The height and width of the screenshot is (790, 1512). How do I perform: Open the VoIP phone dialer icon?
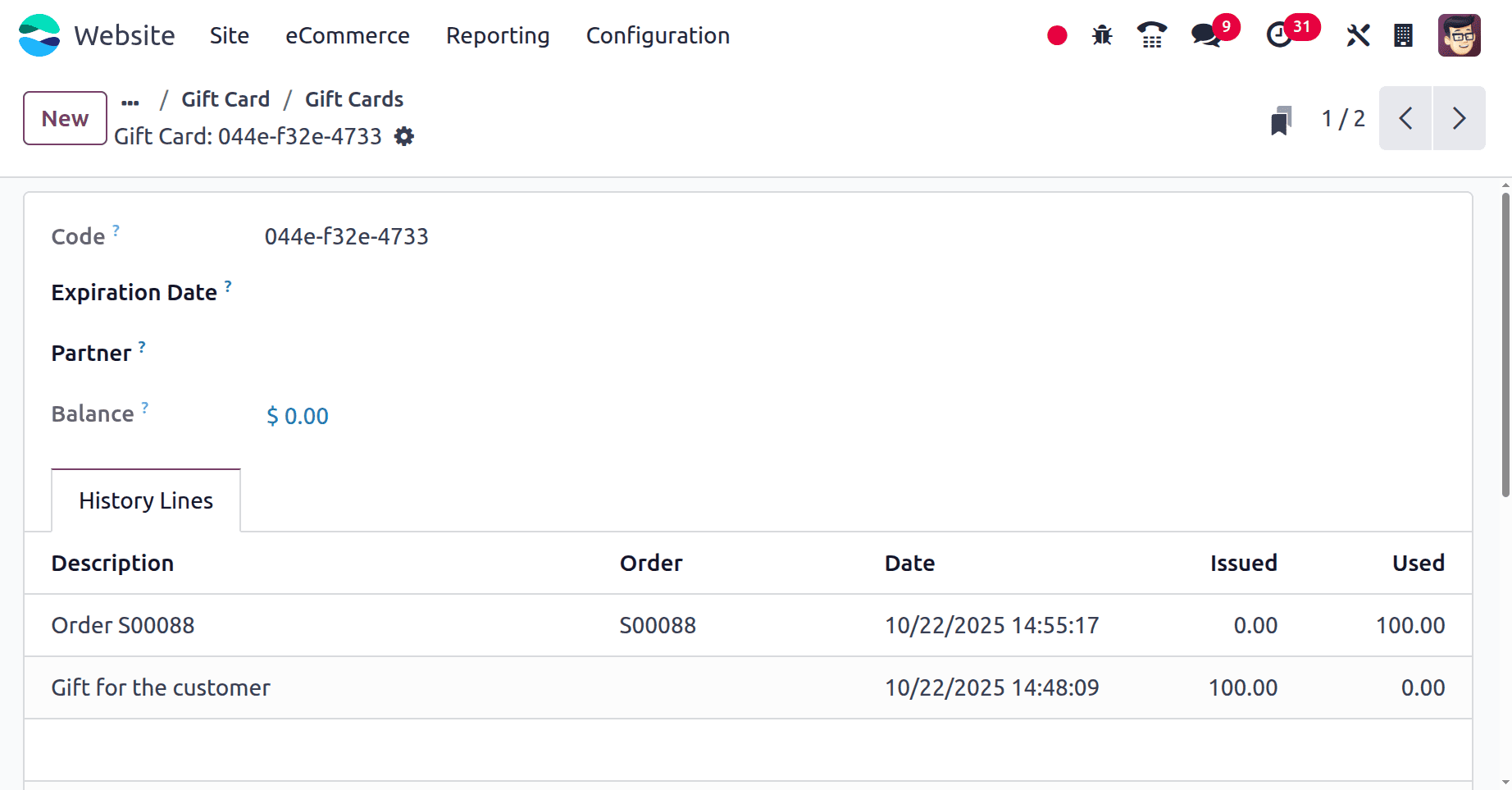tap(1152, 35)
